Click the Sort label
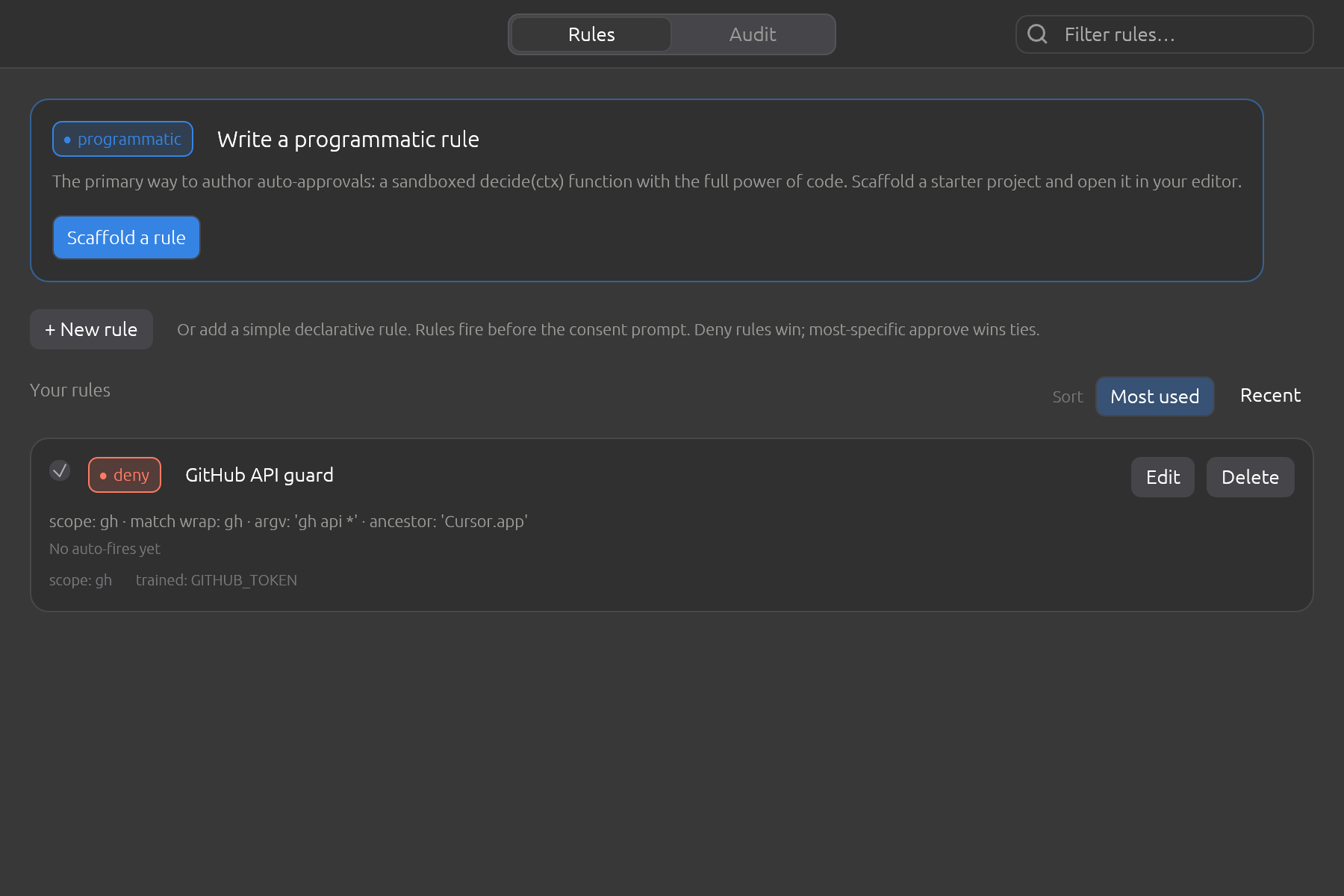Viewport: 1344px width, 896px height. pos(1067,397)
